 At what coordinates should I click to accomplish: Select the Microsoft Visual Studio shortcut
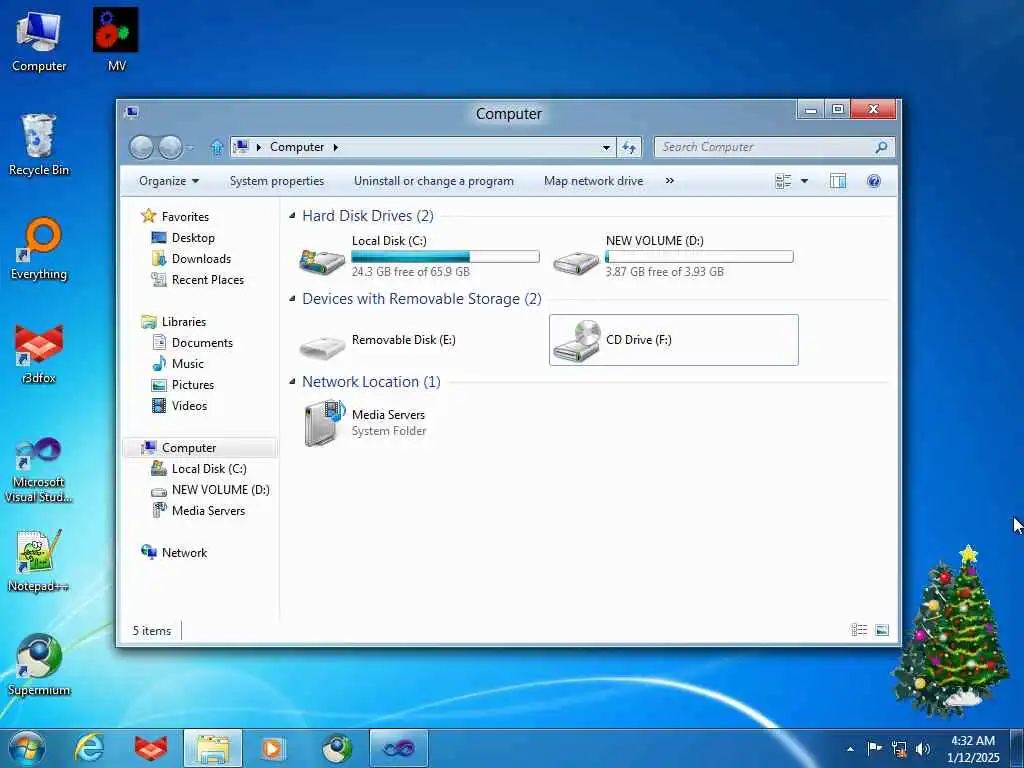39,471
